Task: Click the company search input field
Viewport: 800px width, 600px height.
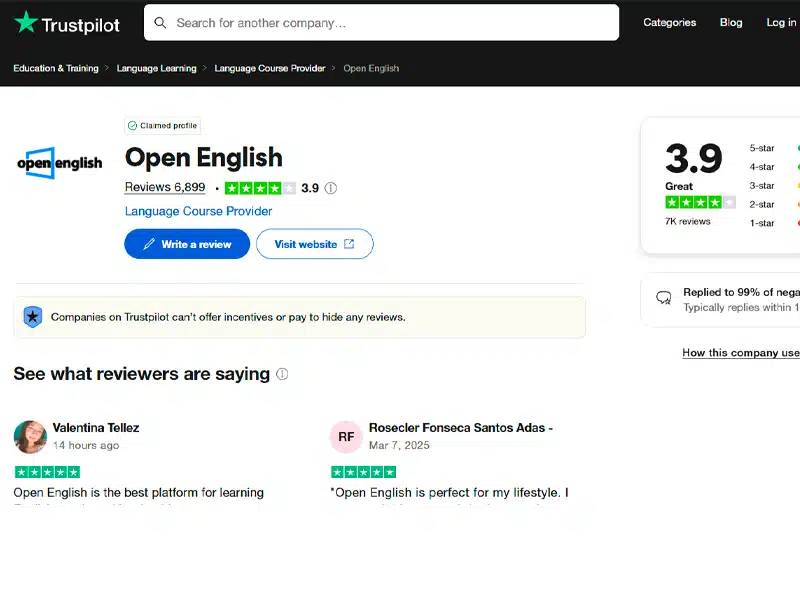Action: [x=380, y=22]
